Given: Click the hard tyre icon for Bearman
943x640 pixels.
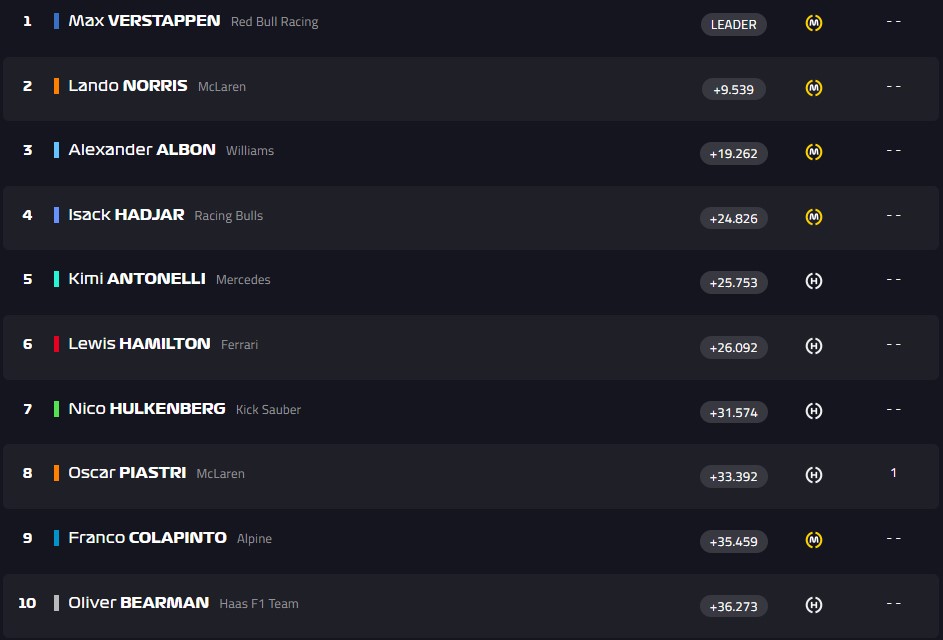Looking at the screenshot, I should pos(814,604).
